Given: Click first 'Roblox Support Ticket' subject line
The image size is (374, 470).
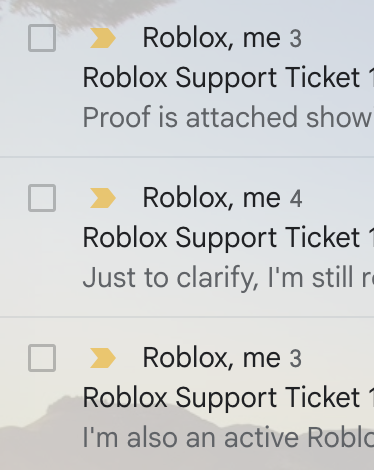Looking at the screenshot, I should tap(228, 78).
